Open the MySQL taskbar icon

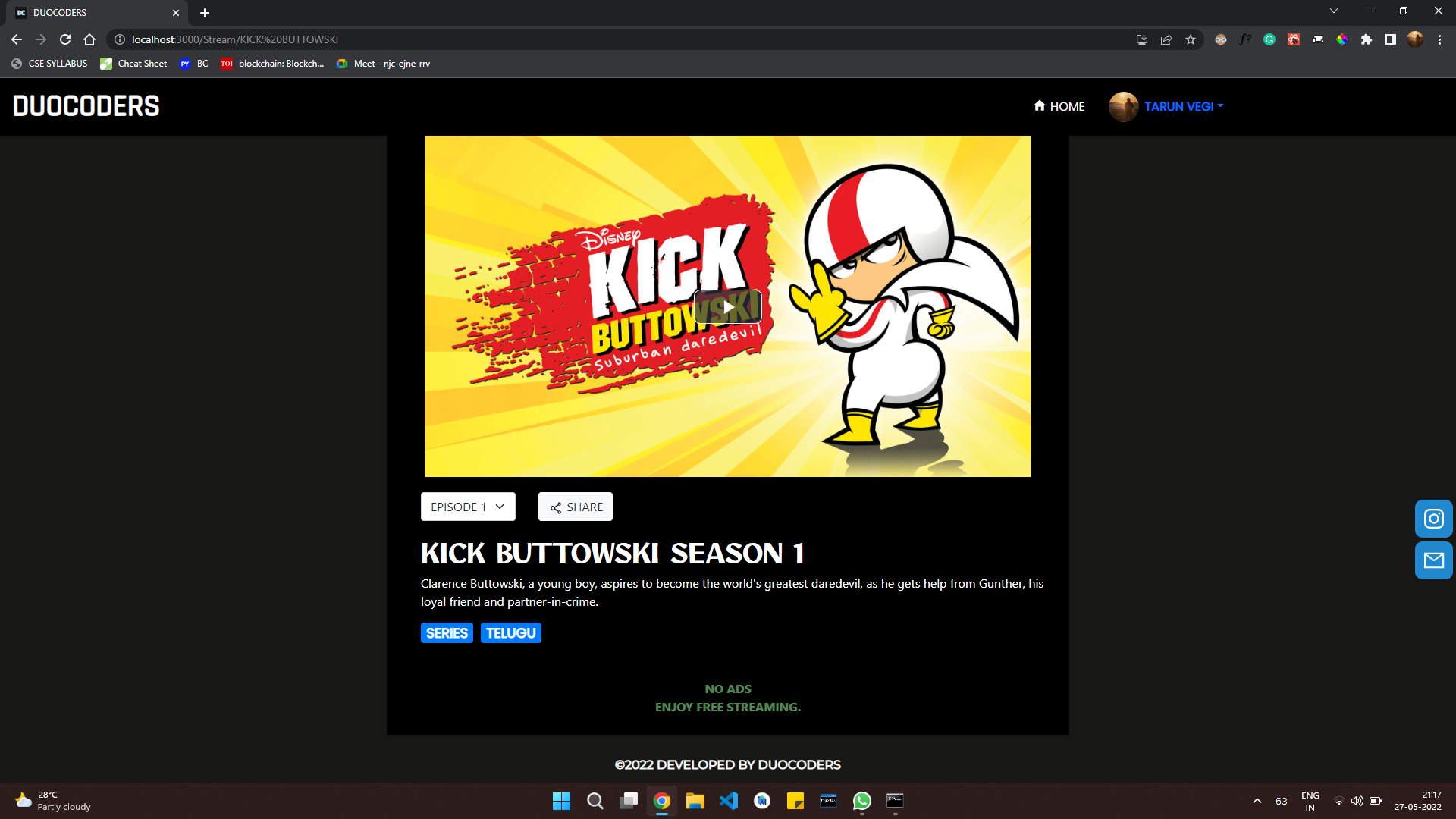click(x=829, y=801)
